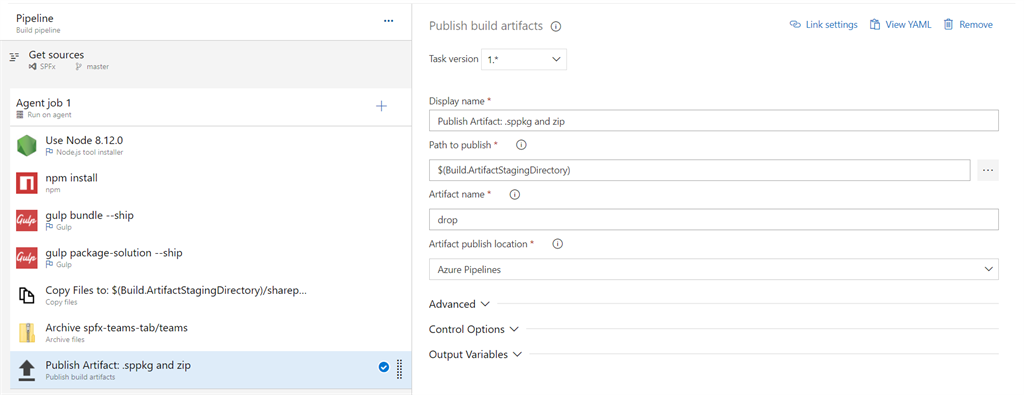Click the Node.js green hexagon icon
The width and height of the screenshot is (1024, 395).
pyautogui.click(x=27, y=146)
